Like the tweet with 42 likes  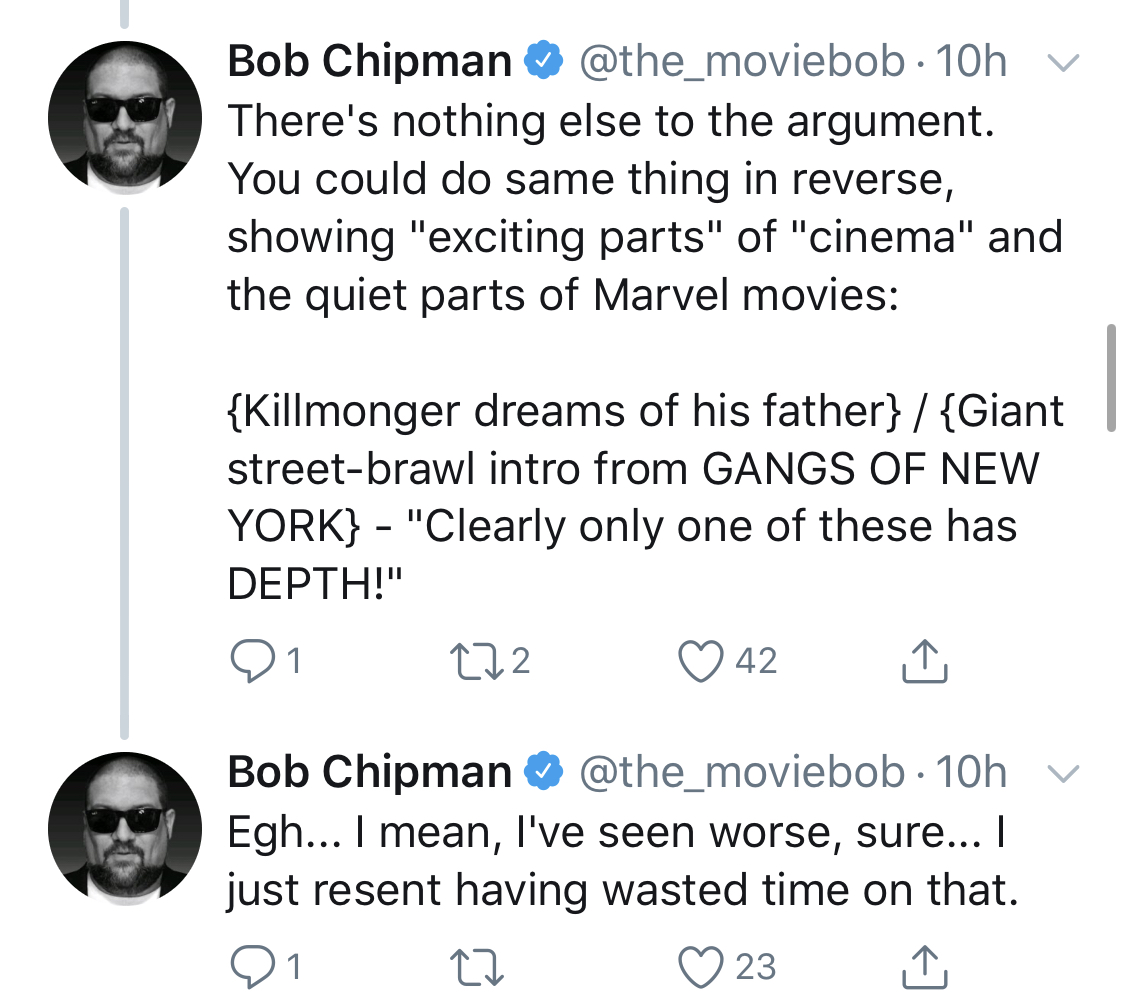coord(700,661)
